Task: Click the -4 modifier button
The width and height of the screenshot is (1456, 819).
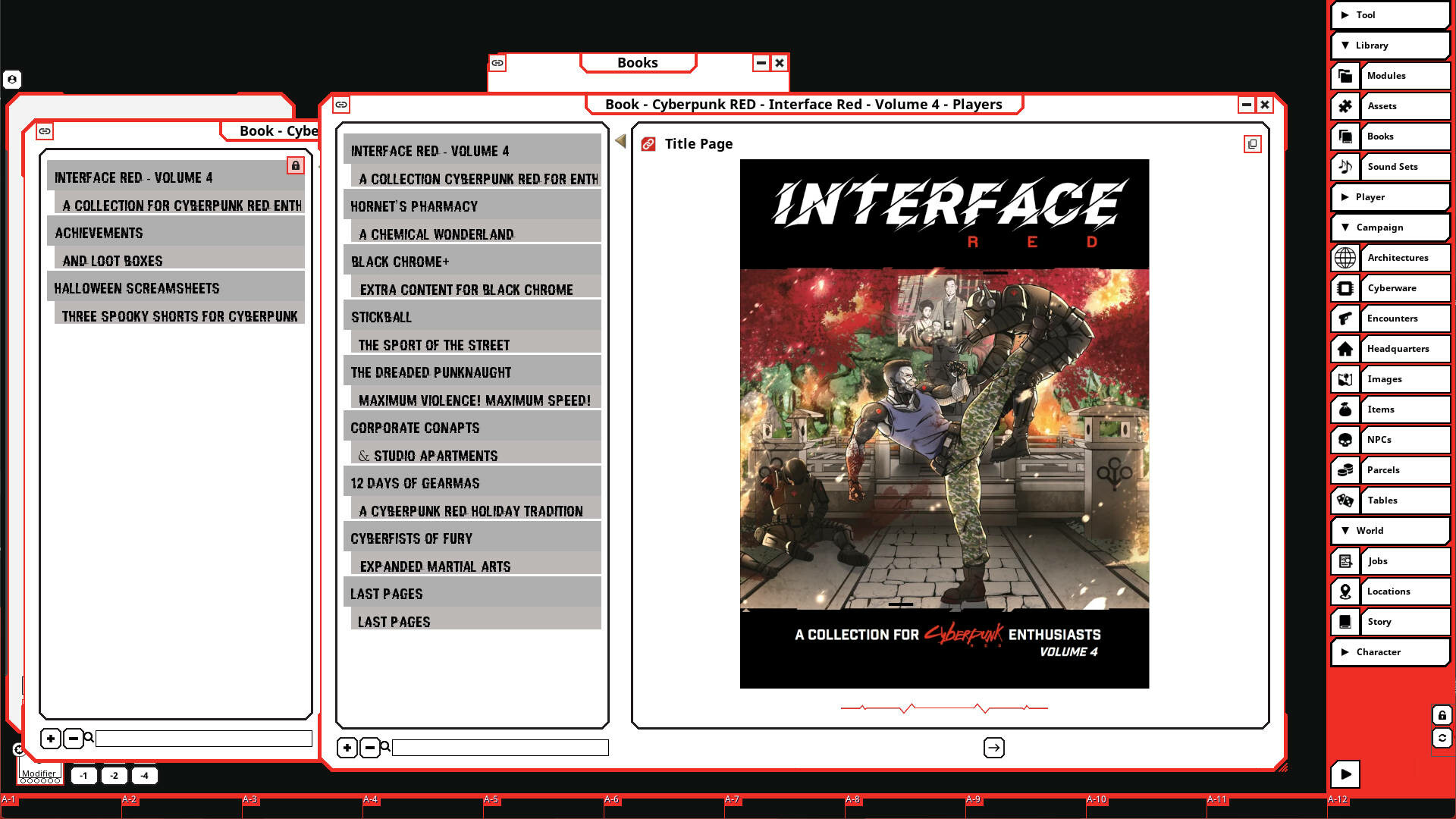Action: (144, 775)
